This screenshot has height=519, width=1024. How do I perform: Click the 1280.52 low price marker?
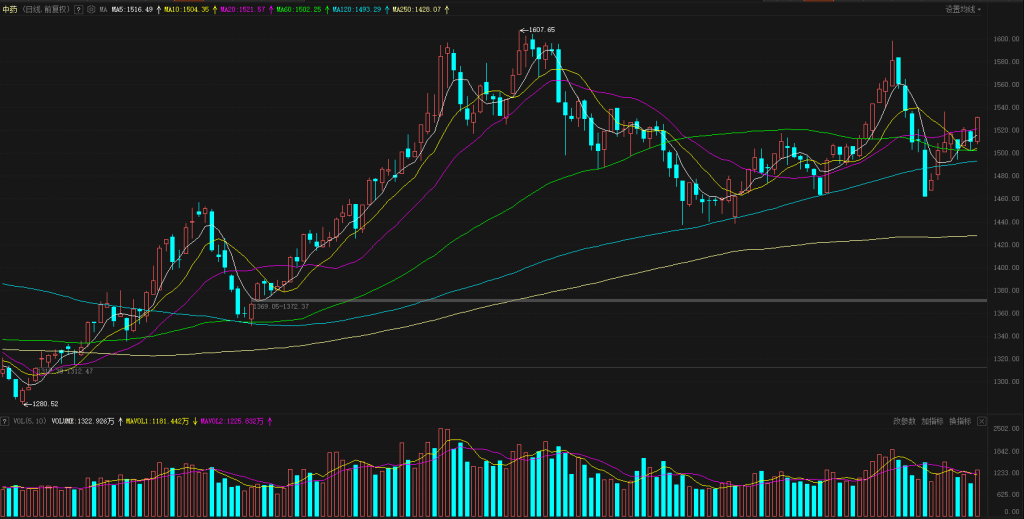pos(46,404)
